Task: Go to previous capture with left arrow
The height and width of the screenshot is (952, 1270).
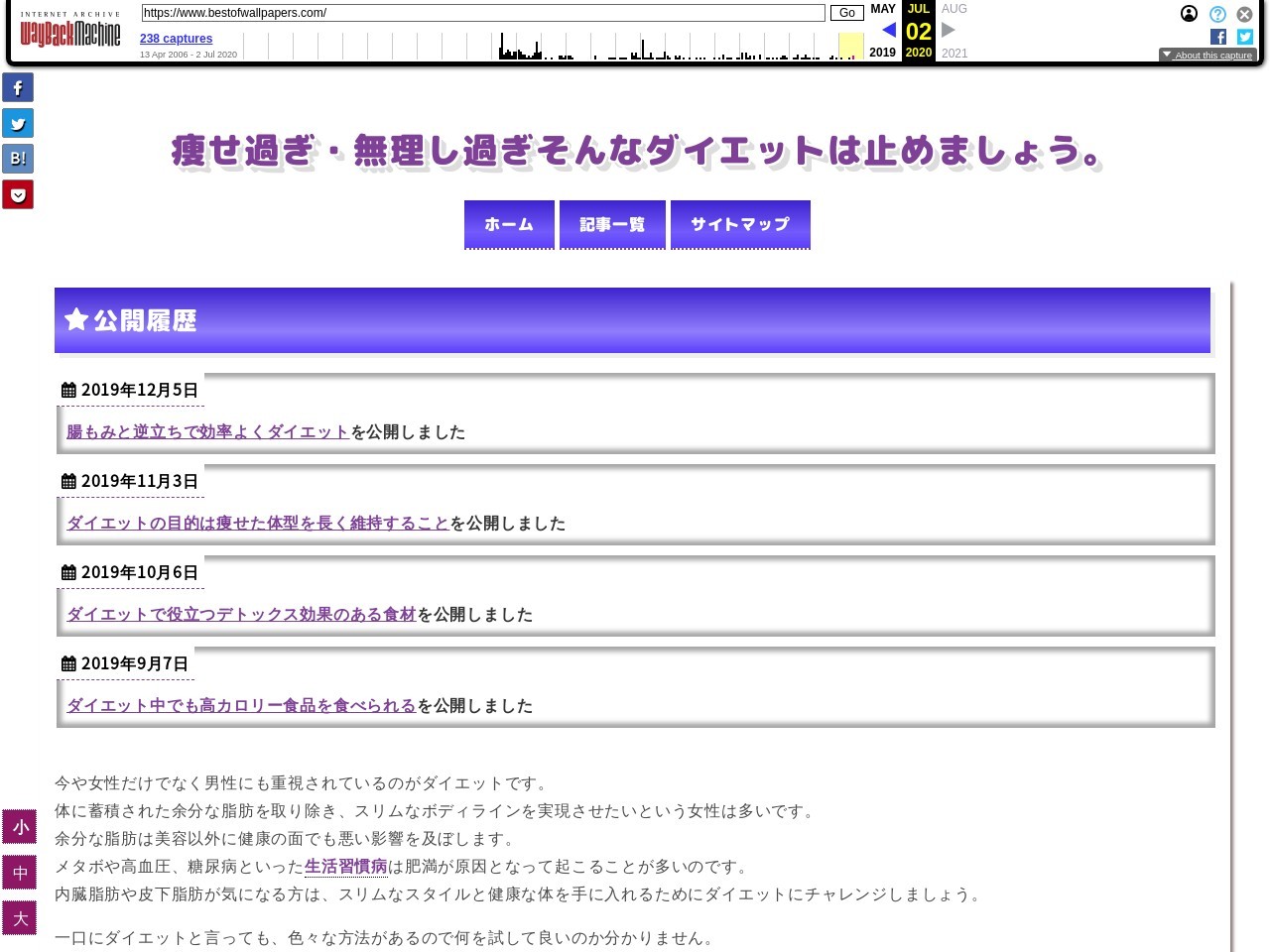Action: [888, 30]
